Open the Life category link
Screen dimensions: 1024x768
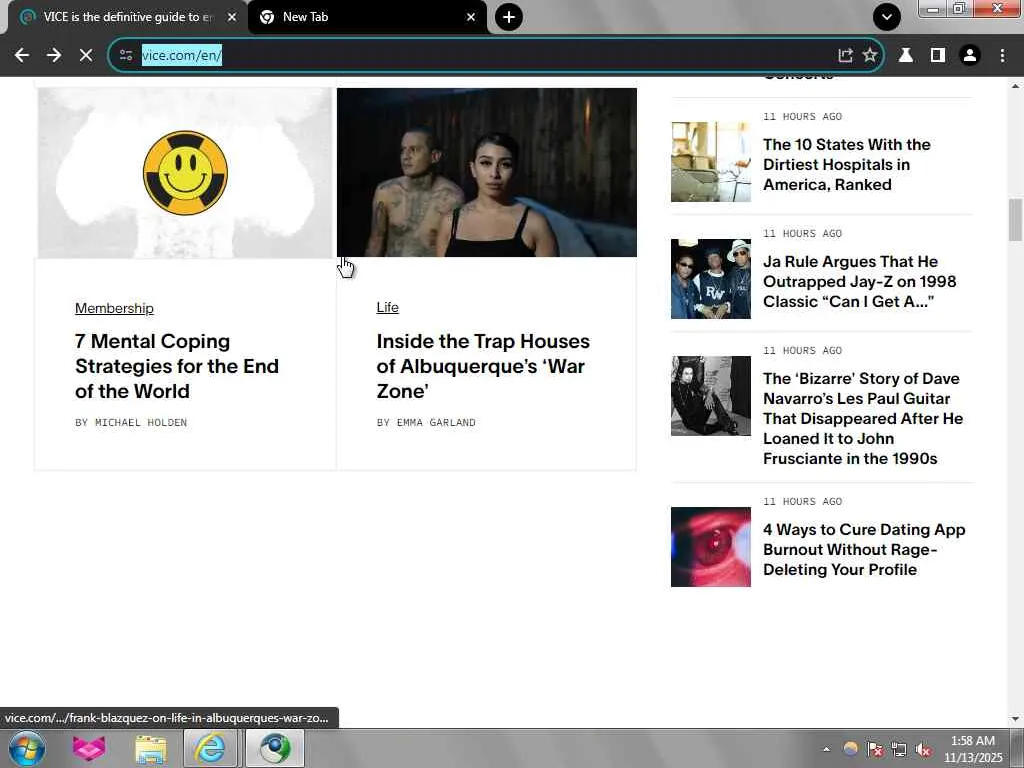[x=387, y=308]
